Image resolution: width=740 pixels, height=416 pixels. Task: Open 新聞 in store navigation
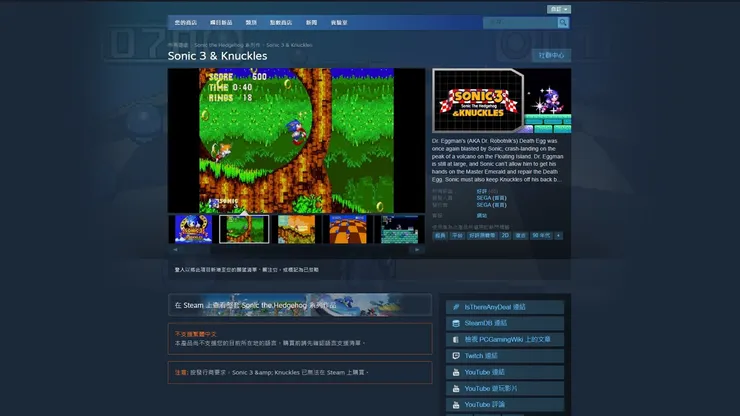pos(311,23)
